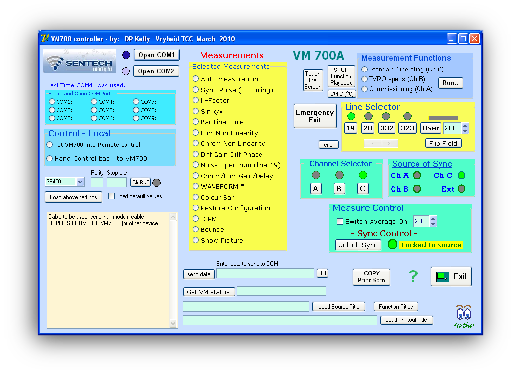Click the cartoon mascot icon at bottom right
The image size is (513, 373).
(x=464, y=316)
